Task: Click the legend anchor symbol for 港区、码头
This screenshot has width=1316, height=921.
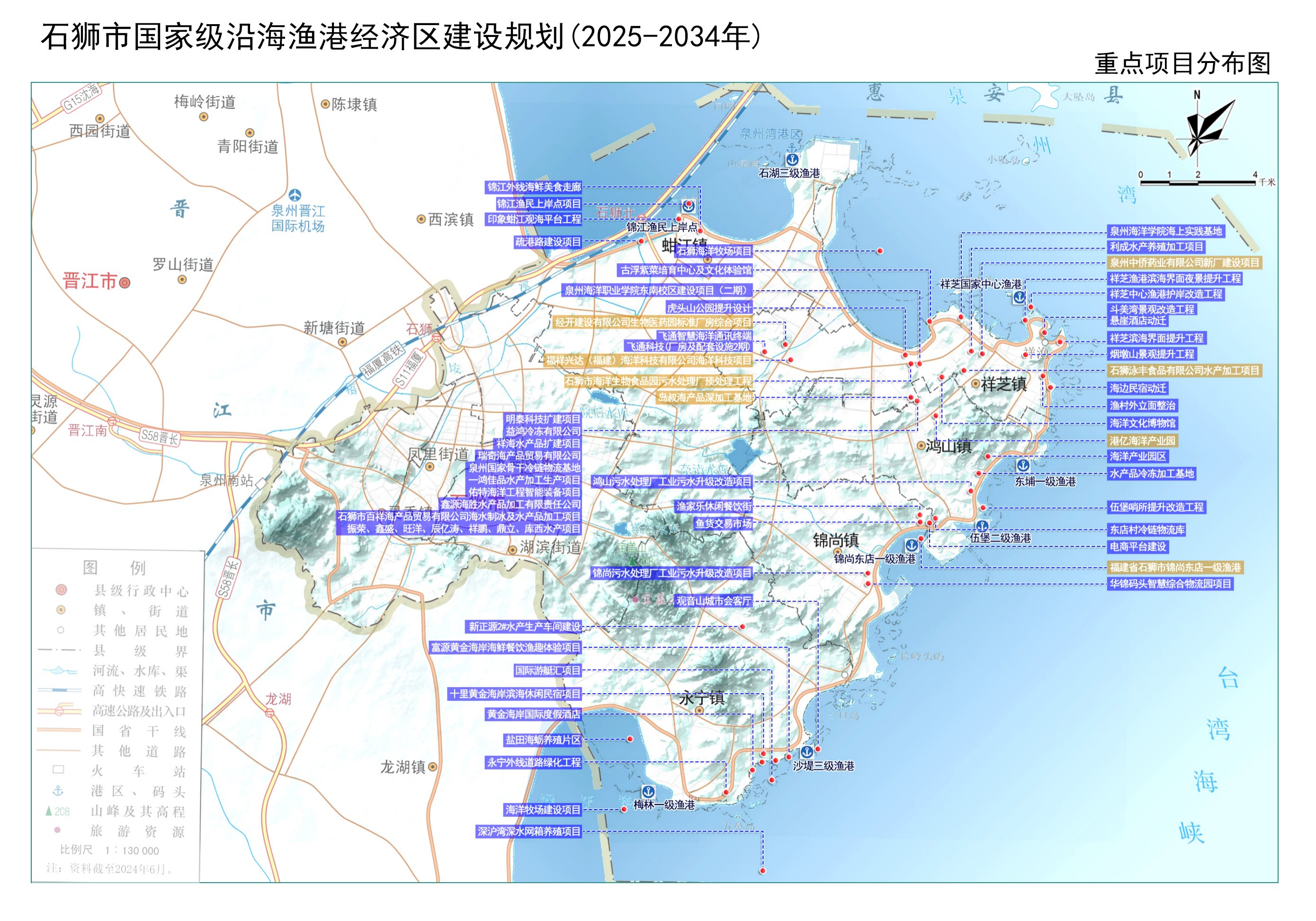Action: pos(58,791)
